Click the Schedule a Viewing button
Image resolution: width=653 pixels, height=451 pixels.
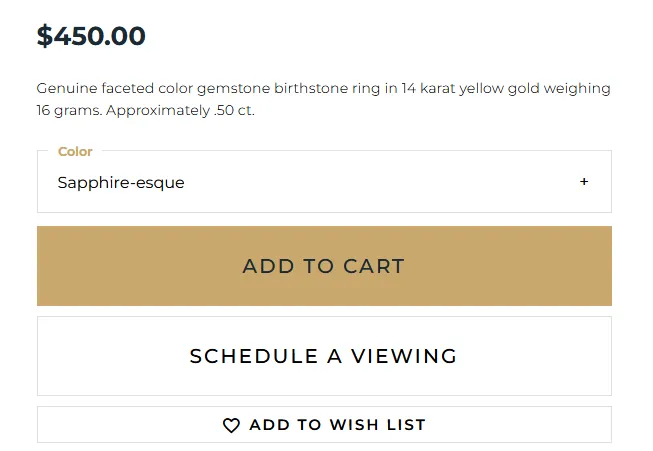324,356
